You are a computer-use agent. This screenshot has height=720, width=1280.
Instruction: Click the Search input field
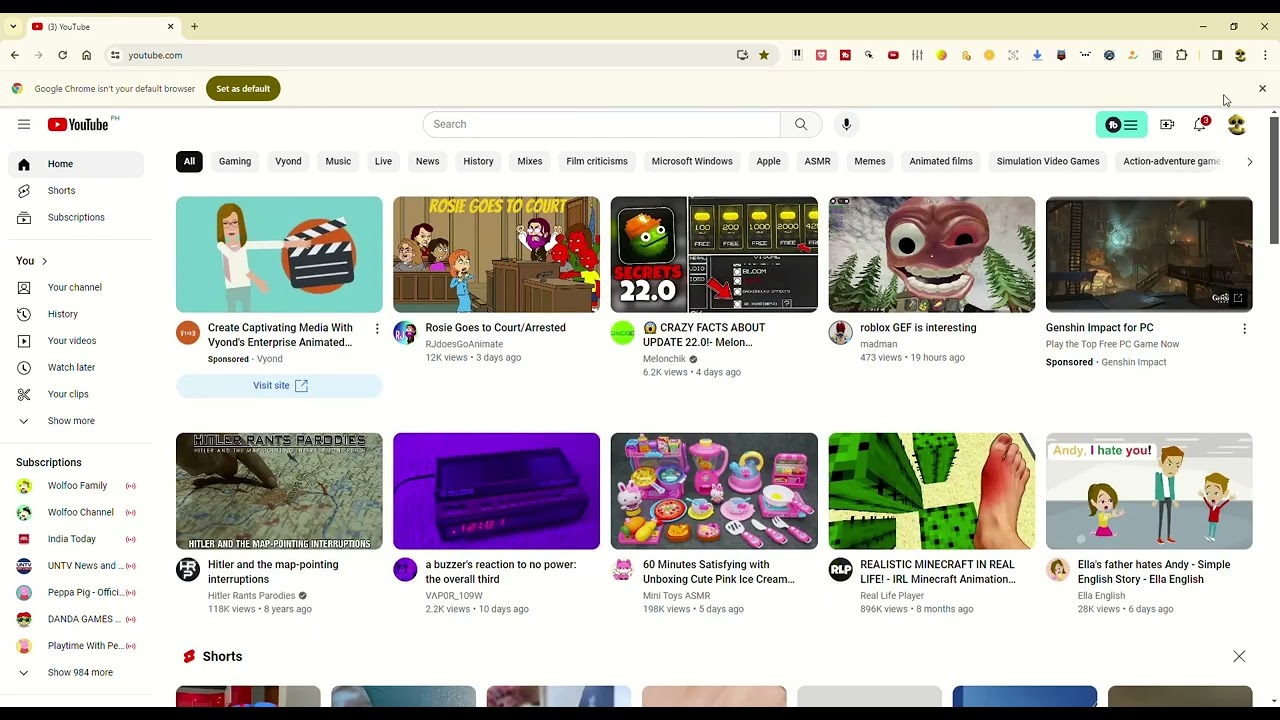coord(601,124)
